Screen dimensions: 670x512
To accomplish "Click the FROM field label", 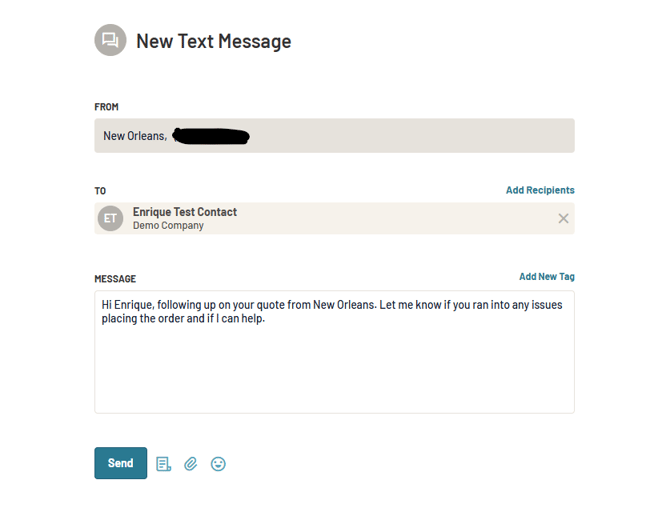I will pos(106,107).
